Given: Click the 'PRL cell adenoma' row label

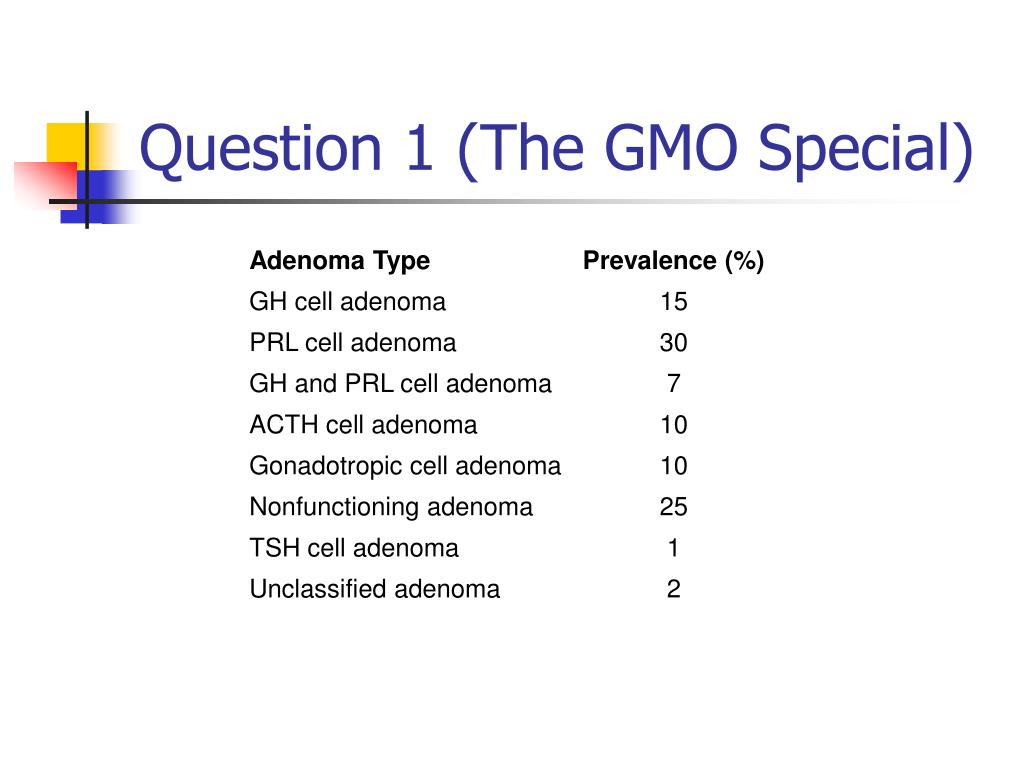Looking at the screenshot, I should (353, 343).
